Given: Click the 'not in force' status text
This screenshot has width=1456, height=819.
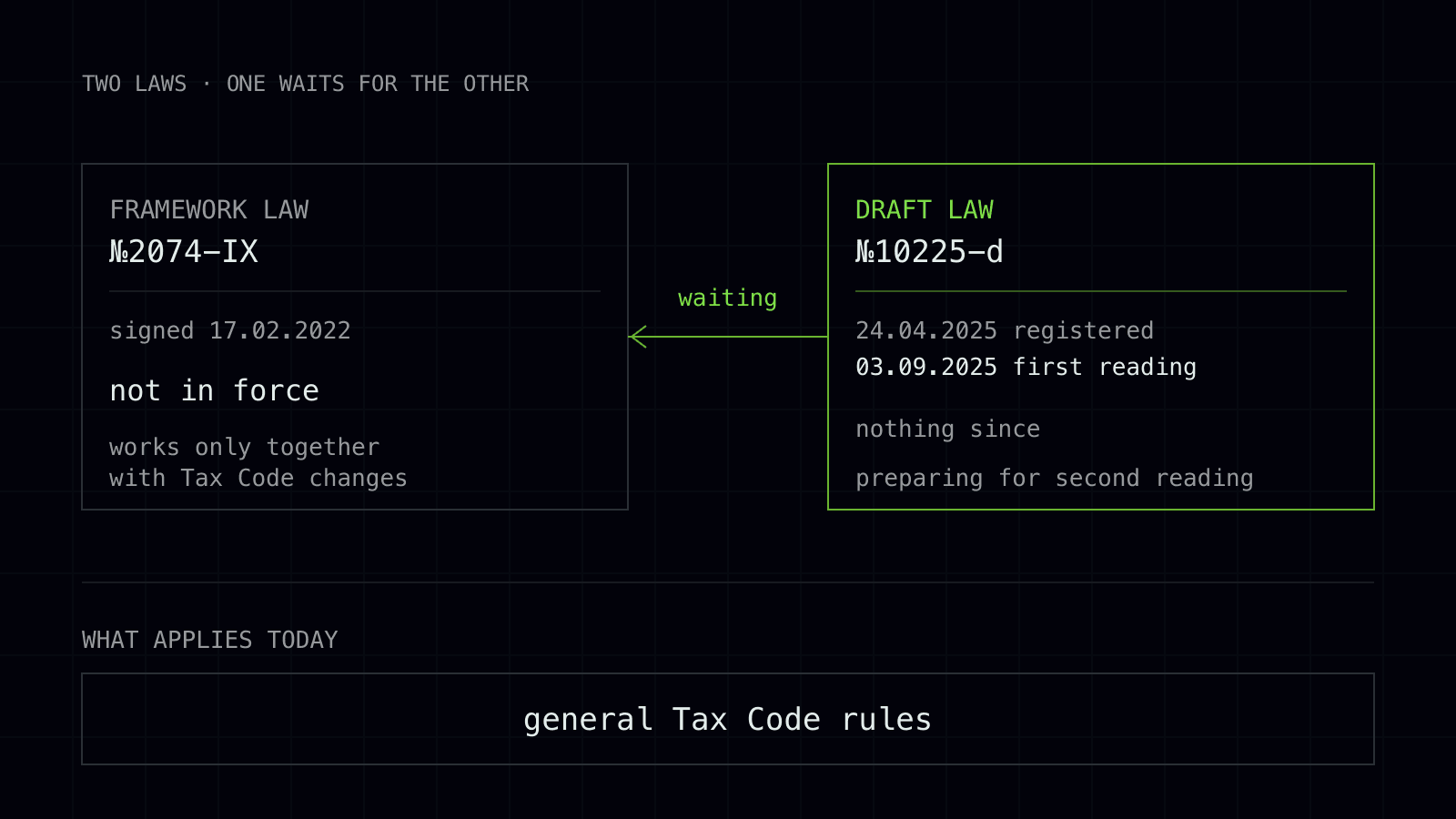Looking at the screenshot, I should (x=214, y=390).
